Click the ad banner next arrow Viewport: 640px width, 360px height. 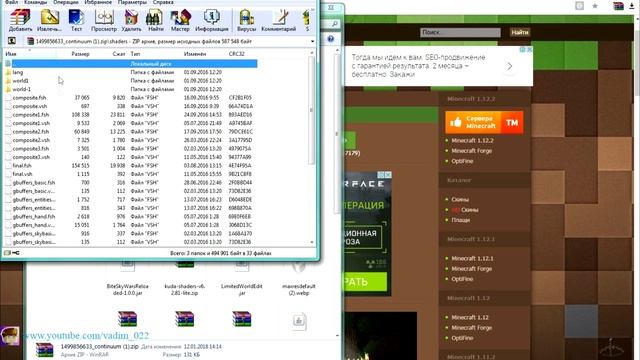509,66
